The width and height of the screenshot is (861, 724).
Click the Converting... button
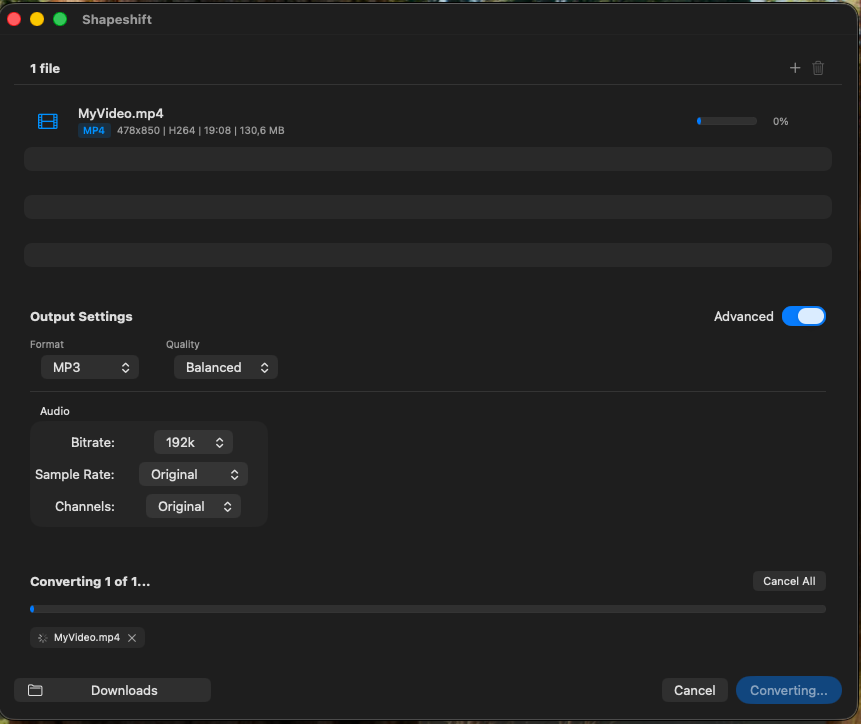789,690
